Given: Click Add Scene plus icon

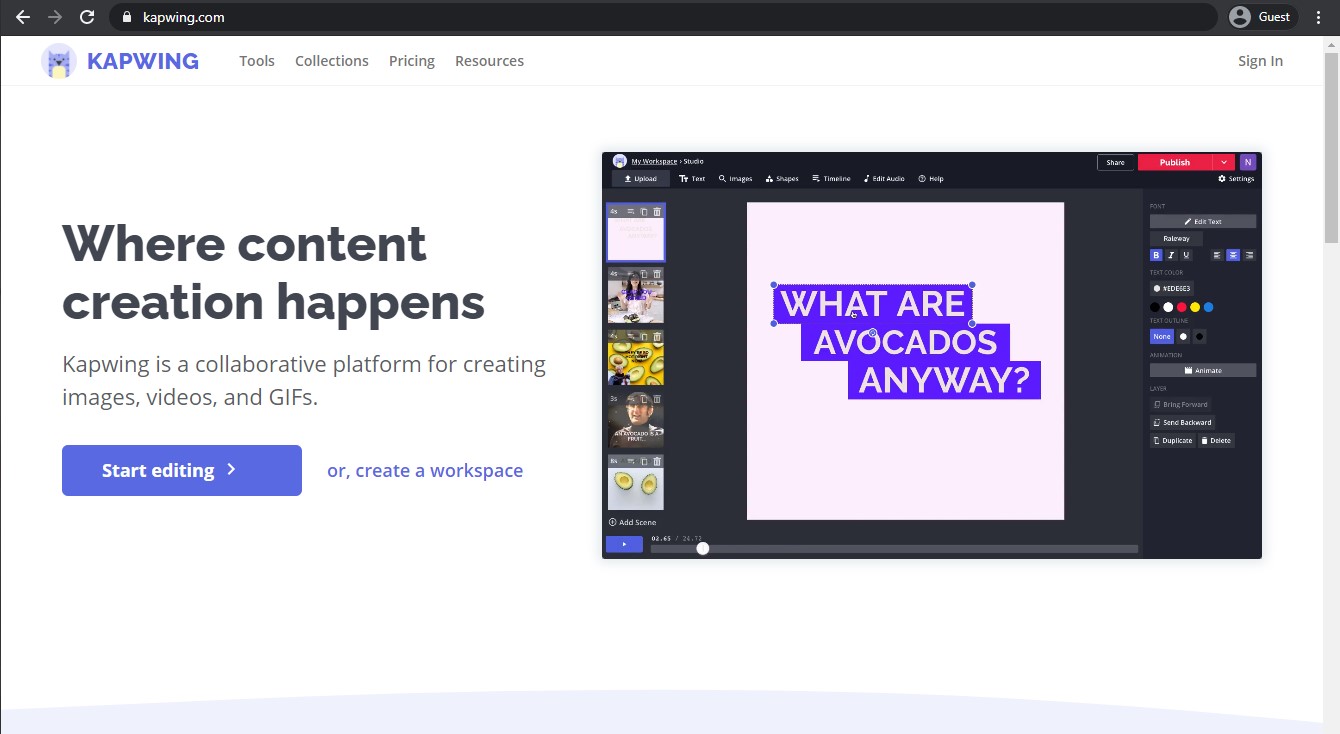Looking at the screenshot, I should click(x=613, y=522).
